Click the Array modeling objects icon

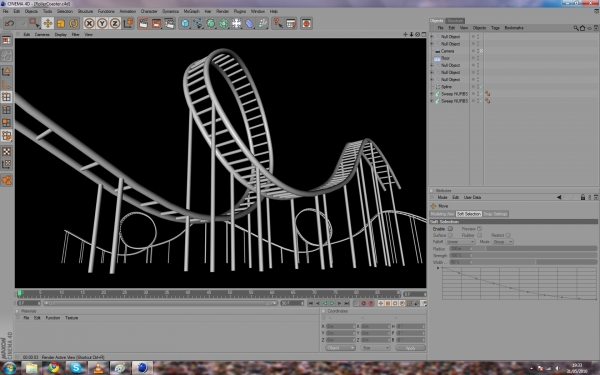pos(224,23)
